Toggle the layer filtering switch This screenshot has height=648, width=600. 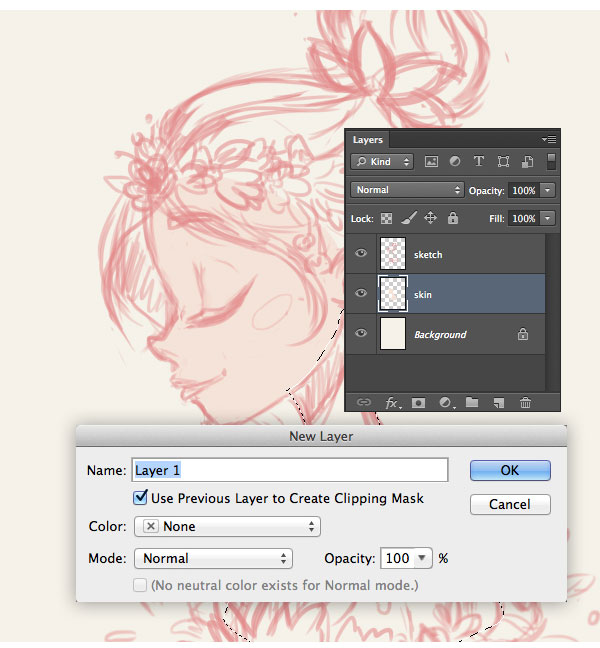(x=551, y=161)
